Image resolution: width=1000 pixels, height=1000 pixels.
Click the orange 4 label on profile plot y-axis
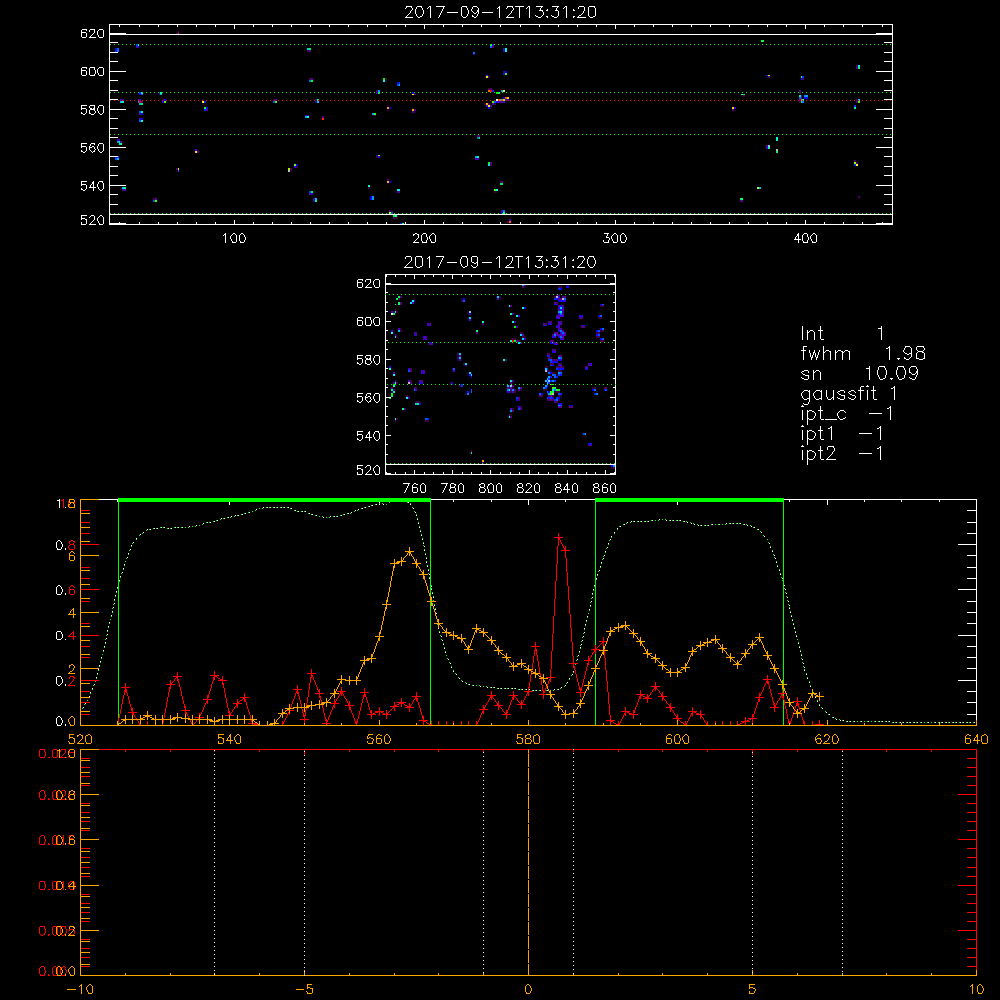[72, 613]
